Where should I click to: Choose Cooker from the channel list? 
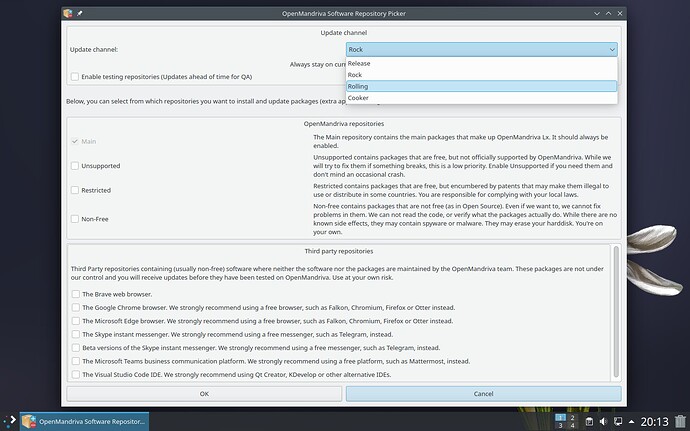(x=481, y=98)
